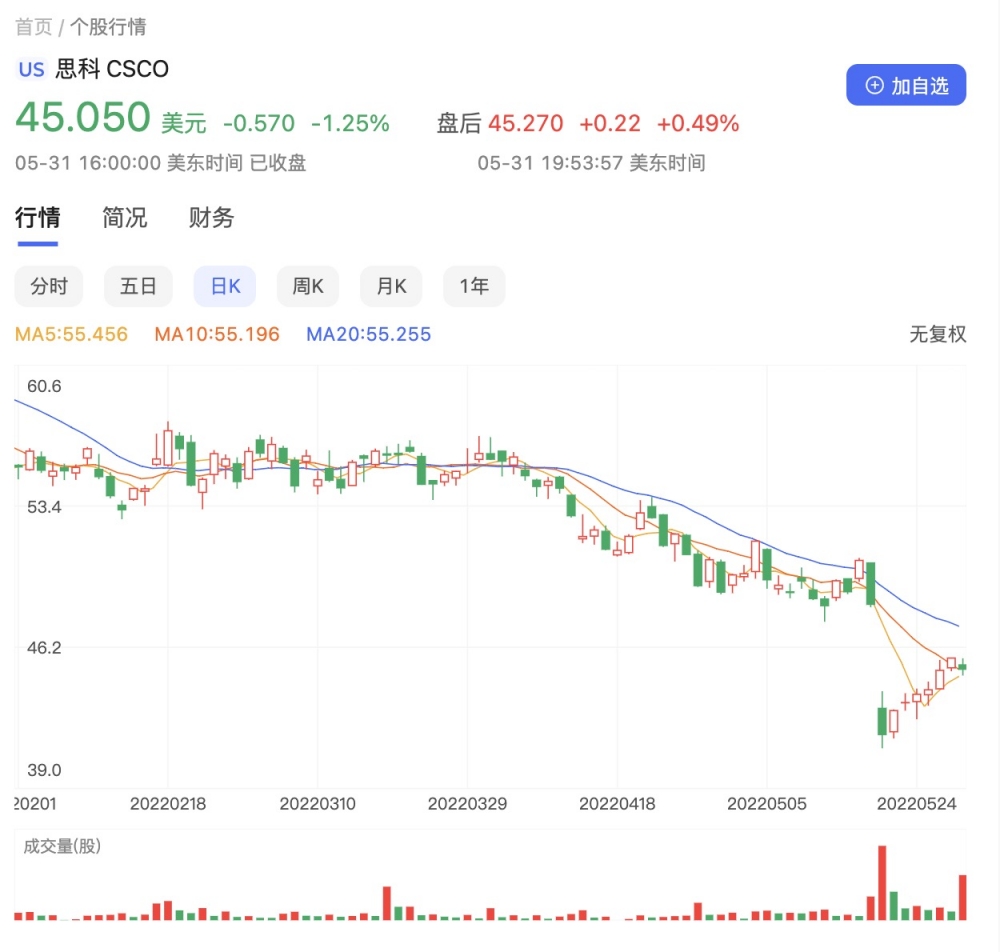This screenshot has height=952, width=1000.
Task: Click the plus icon in 加自选 button
Action: point(874,85)
